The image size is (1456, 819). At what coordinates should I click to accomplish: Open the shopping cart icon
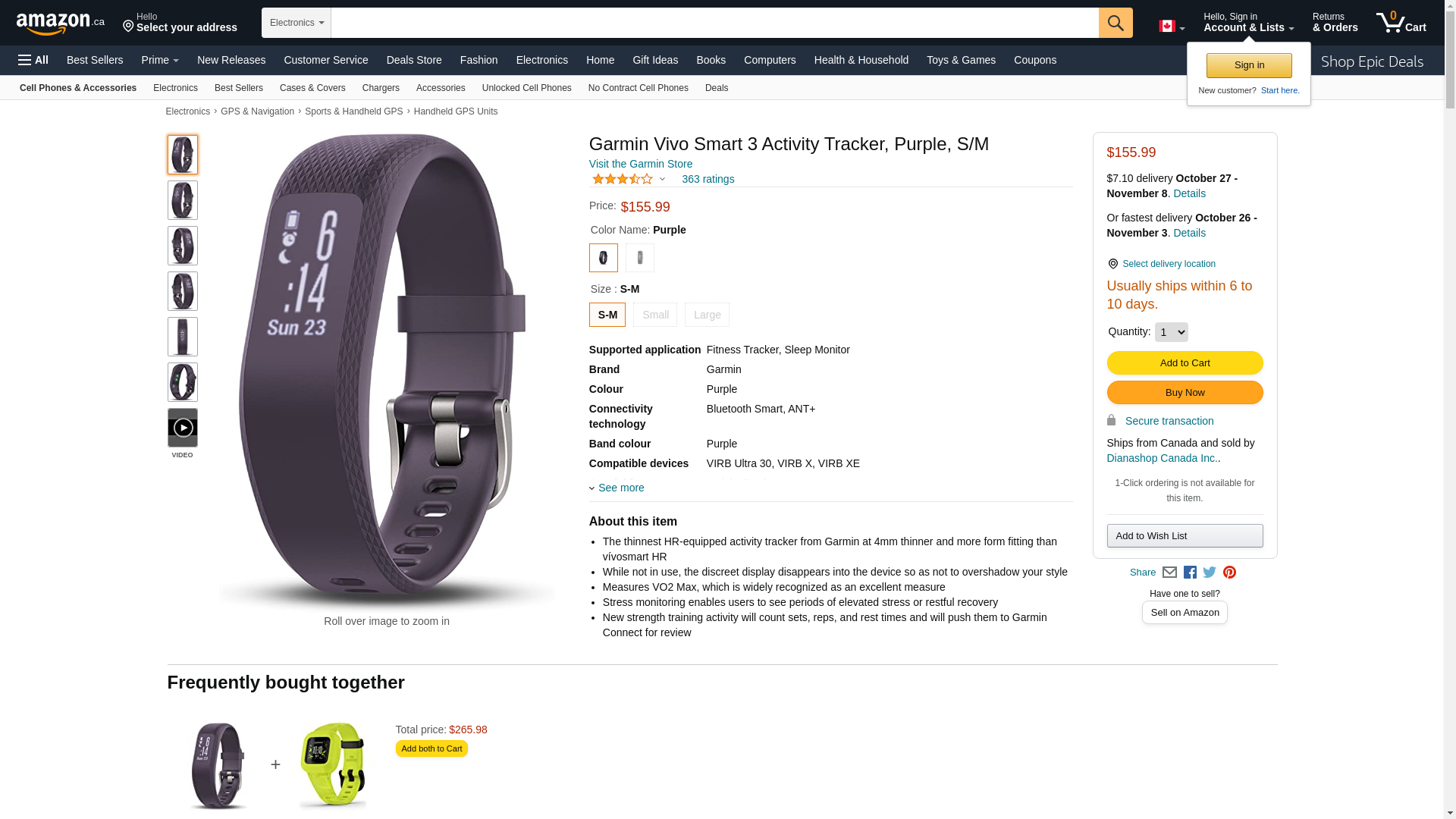[1401, 23]
